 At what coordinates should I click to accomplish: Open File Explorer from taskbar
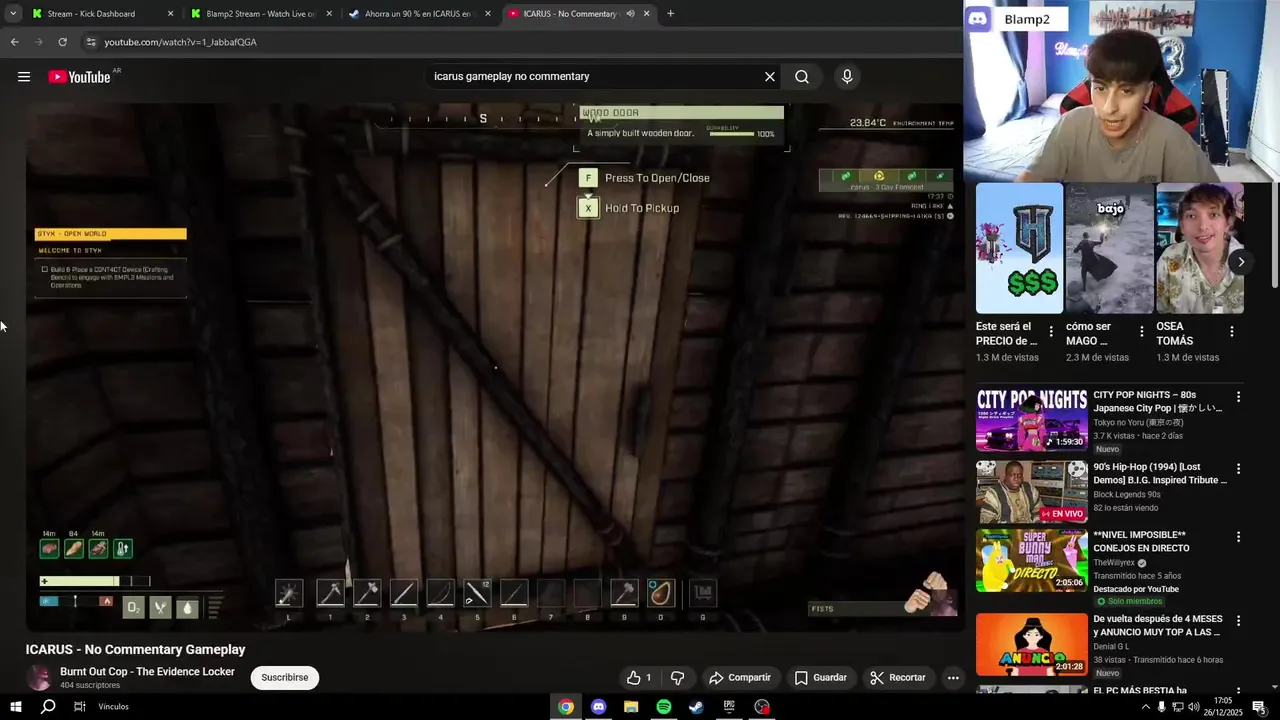[x=631, y=707]
